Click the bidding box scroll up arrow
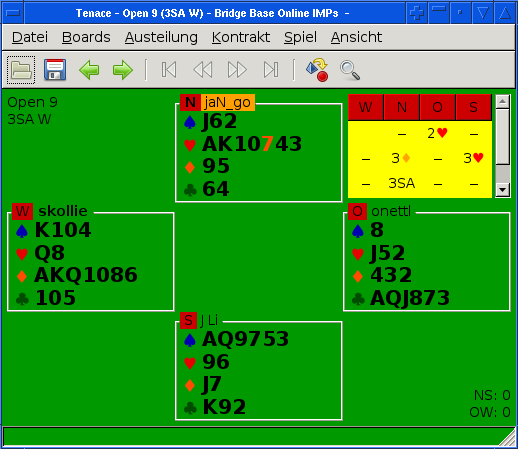 pos(503,101)
